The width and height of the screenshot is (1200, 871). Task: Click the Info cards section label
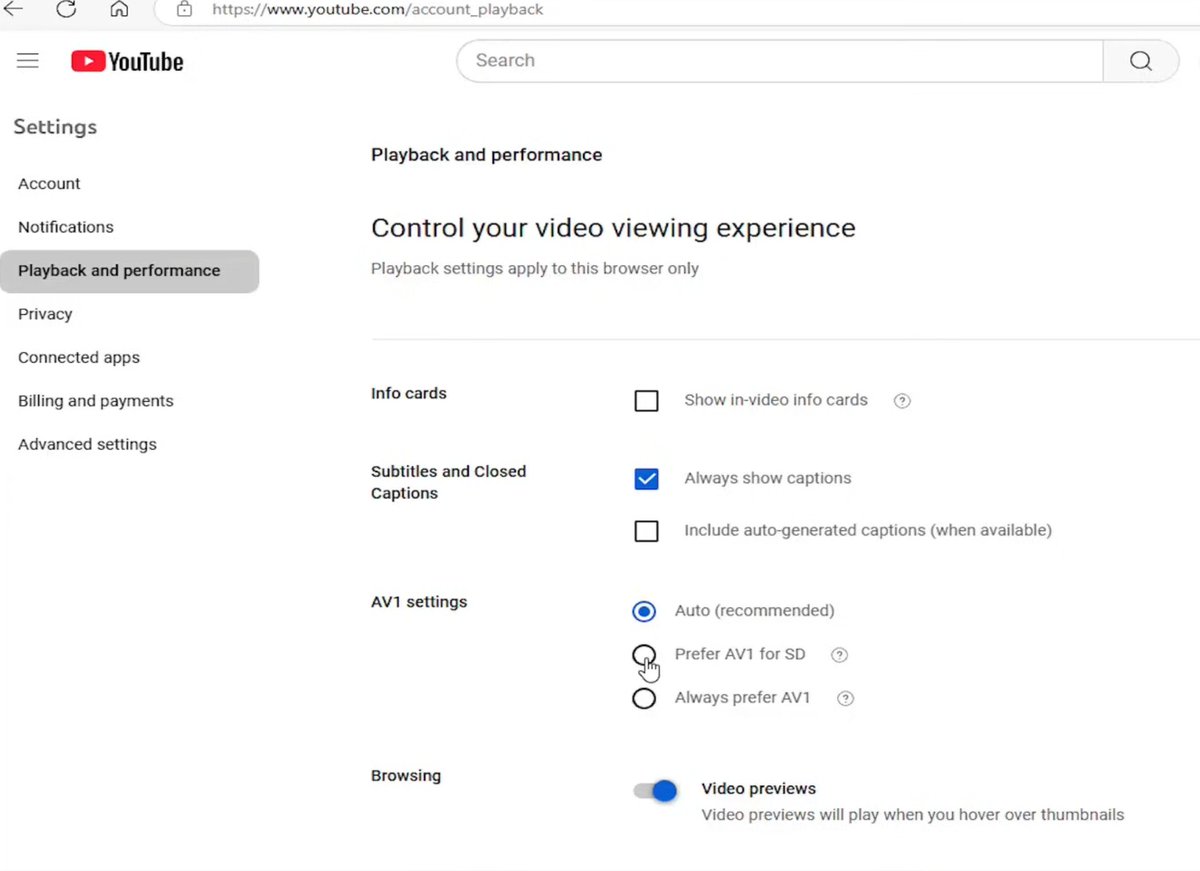coord(409,394)
